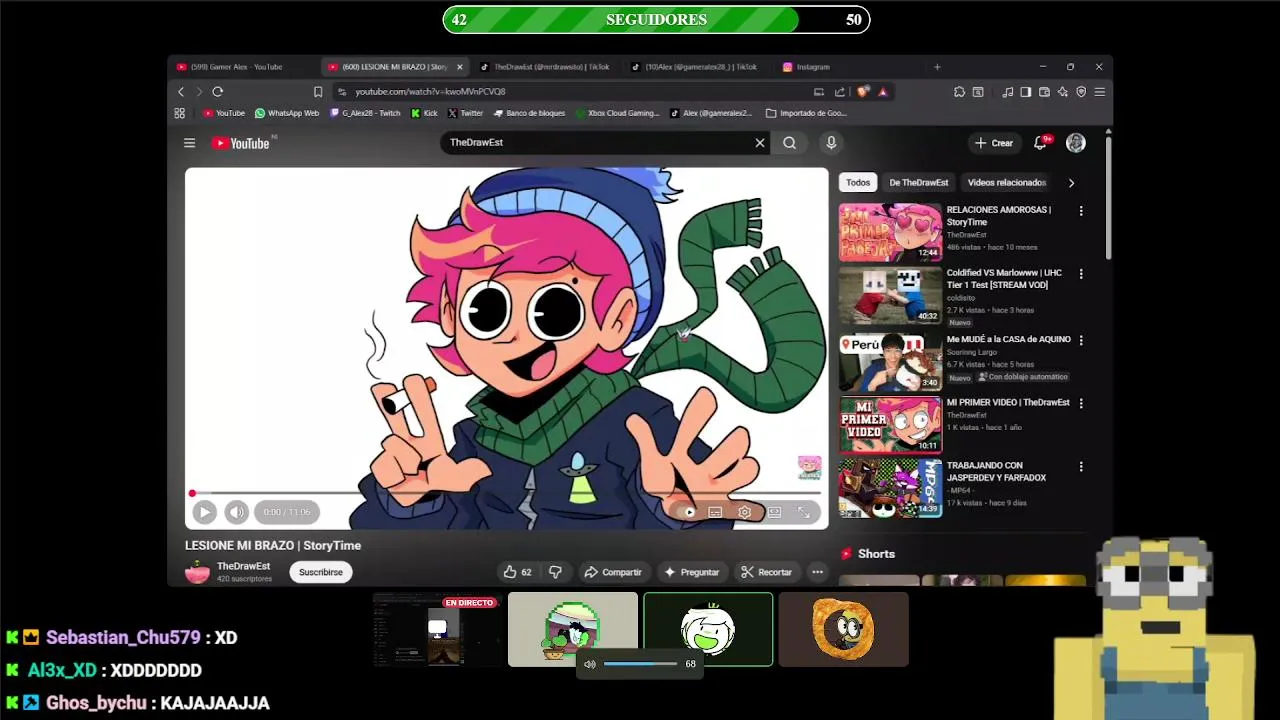Open Me MUDÉ a la CASA video thumbnail
The image size is (1280, 720).
[890, 362]
